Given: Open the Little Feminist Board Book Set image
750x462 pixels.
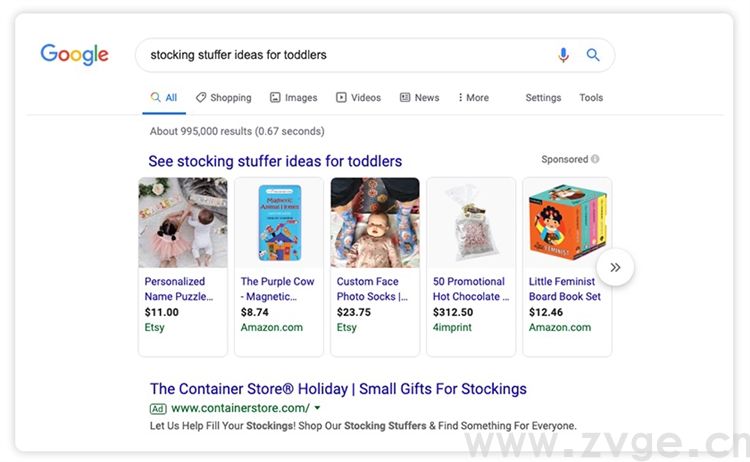Looking at the screenshot, I should click(x=567, y=223).
